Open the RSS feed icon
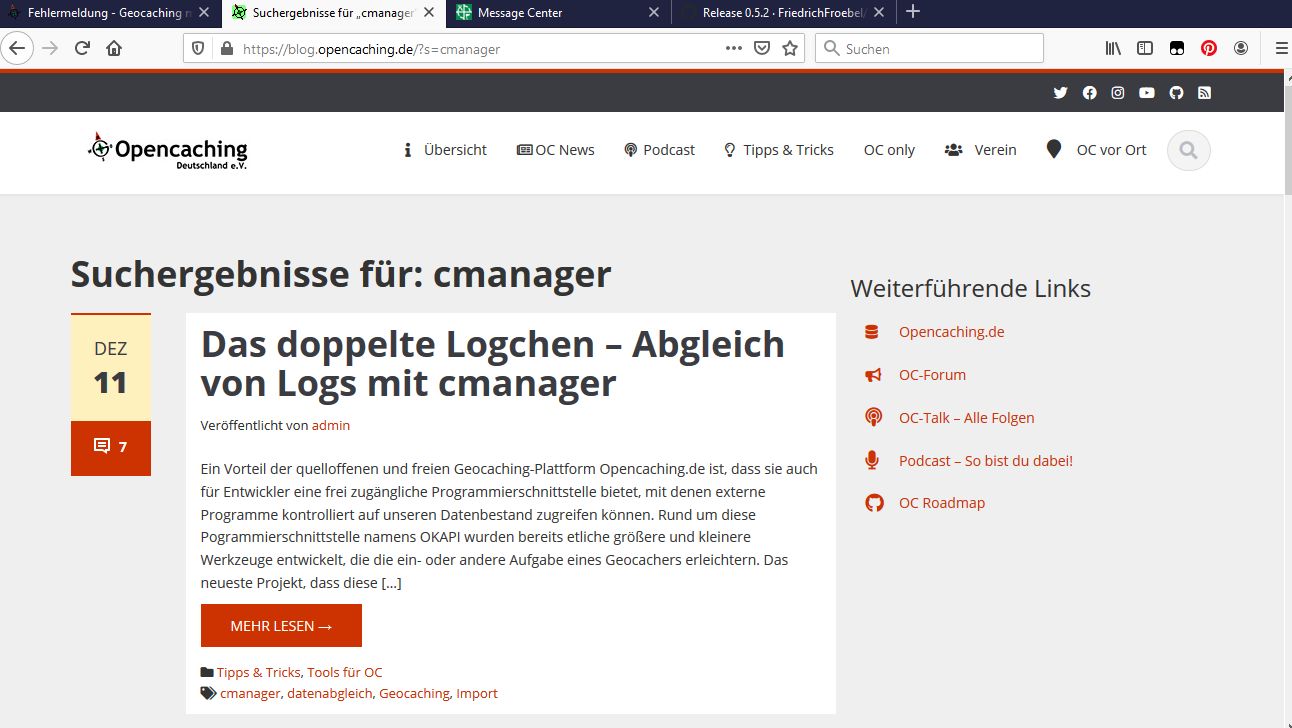 click(1205, 93)
